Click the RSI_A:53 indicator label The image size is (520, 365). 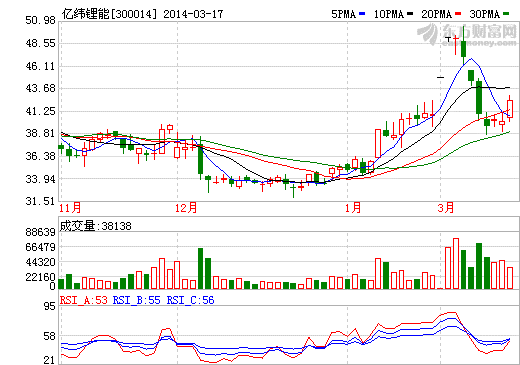(x=84, y=300)
